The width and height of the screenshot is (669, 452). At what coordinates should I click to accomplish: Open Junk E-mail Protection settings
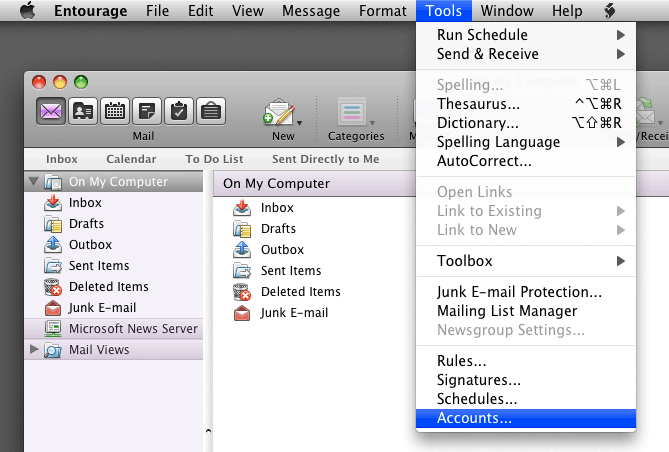[x=526, y=292]
